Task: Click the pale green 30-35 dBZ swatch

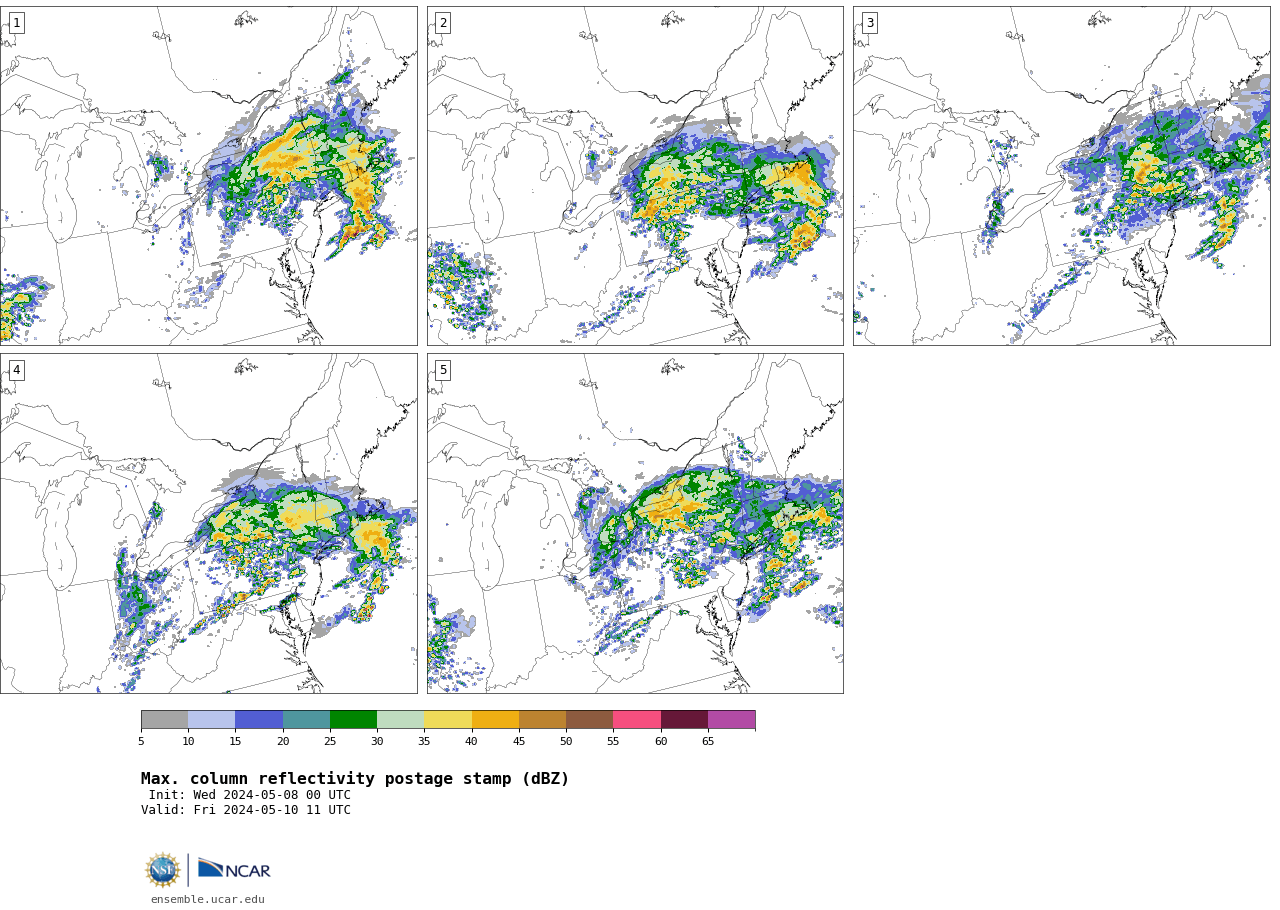Action: [400, 720]
